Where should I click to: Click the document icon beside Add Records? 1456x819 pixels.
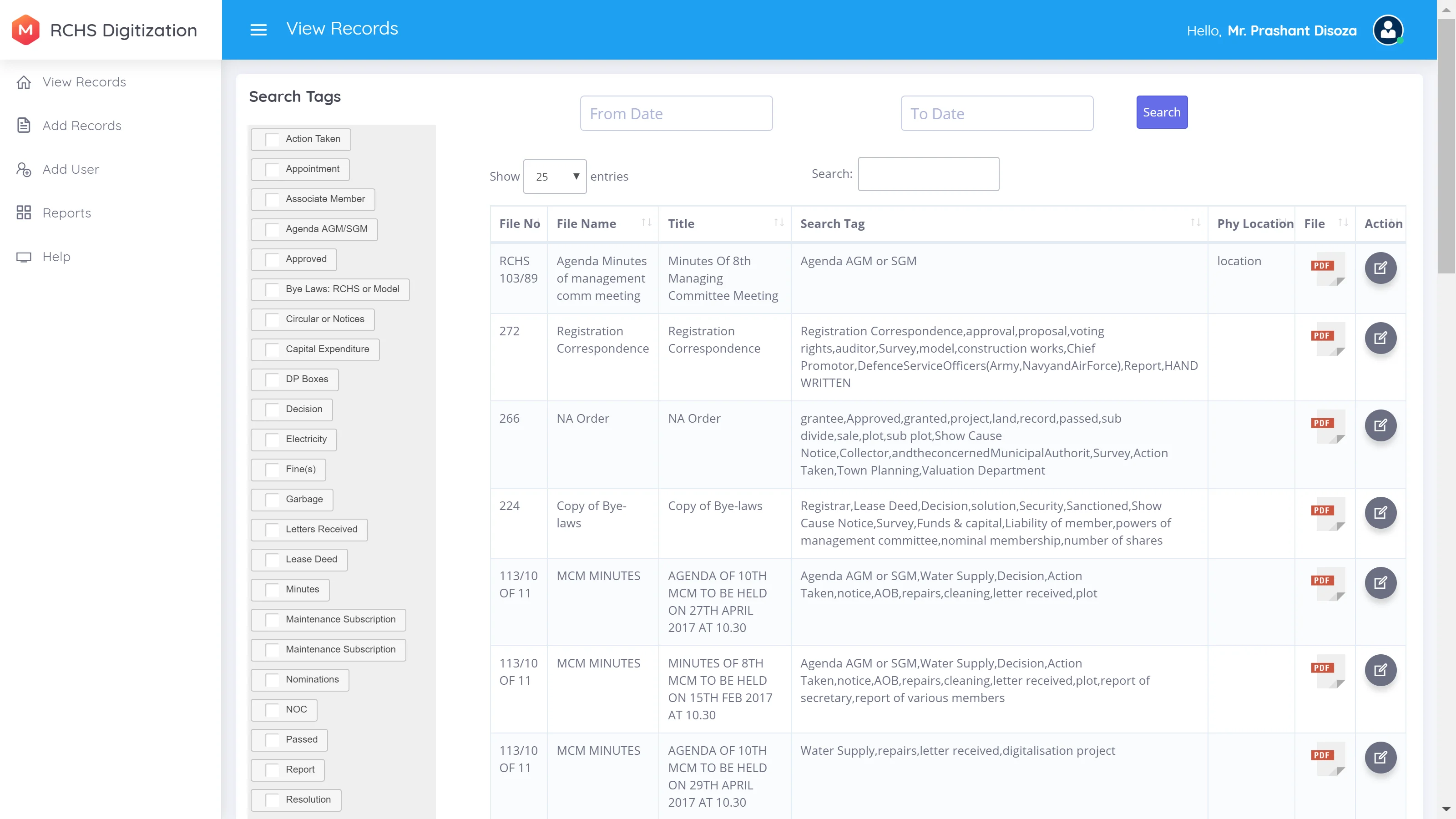[24, 126]
